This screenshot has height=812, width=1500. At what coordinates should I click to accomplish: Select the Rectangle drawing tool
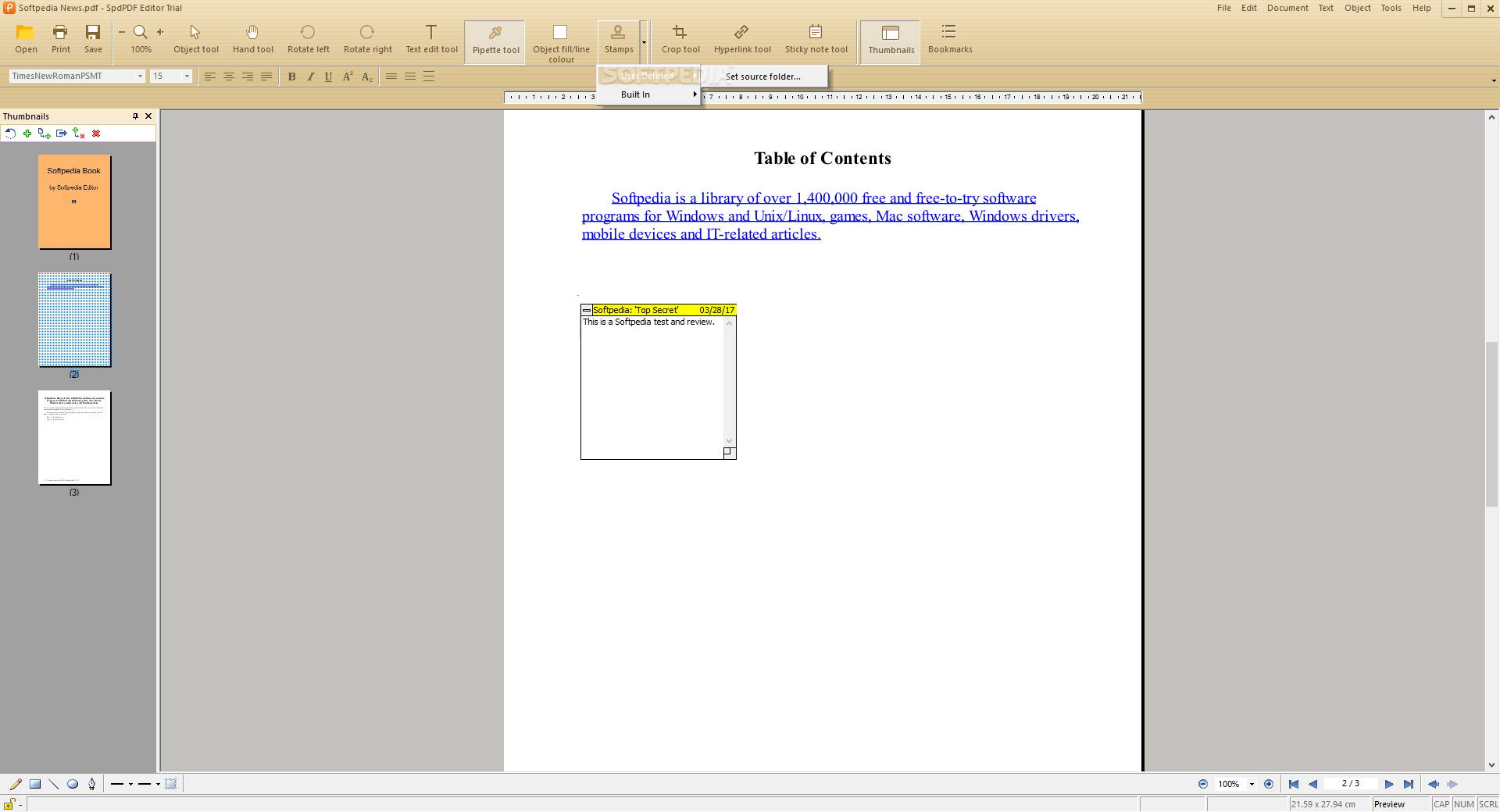[x=35, y=784]
